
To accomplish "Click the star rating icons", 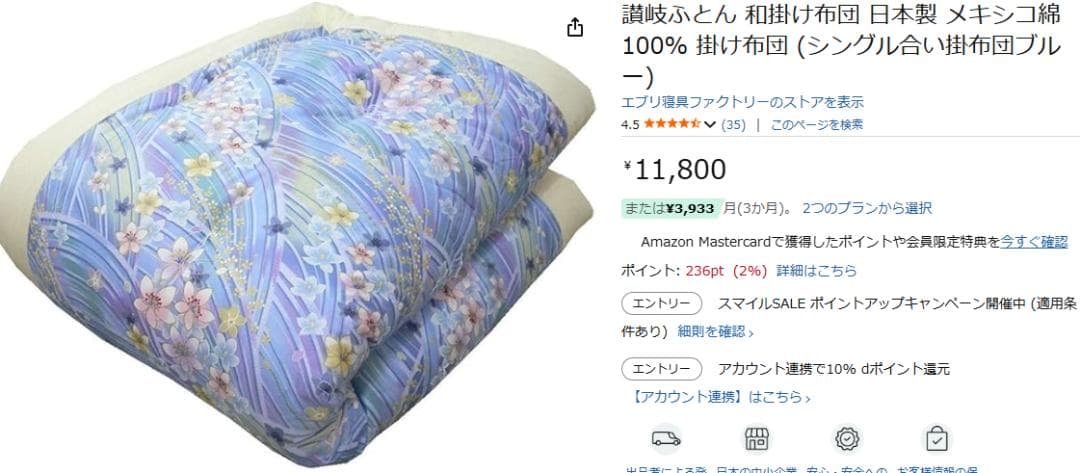I will 672,125.
